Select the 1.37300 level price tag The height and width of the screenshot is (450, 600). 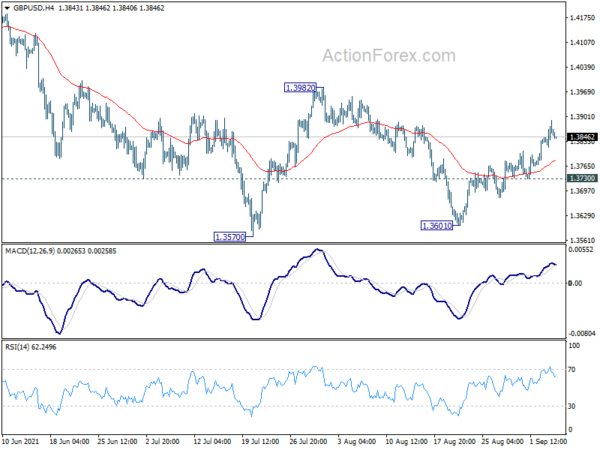(583, 178)
